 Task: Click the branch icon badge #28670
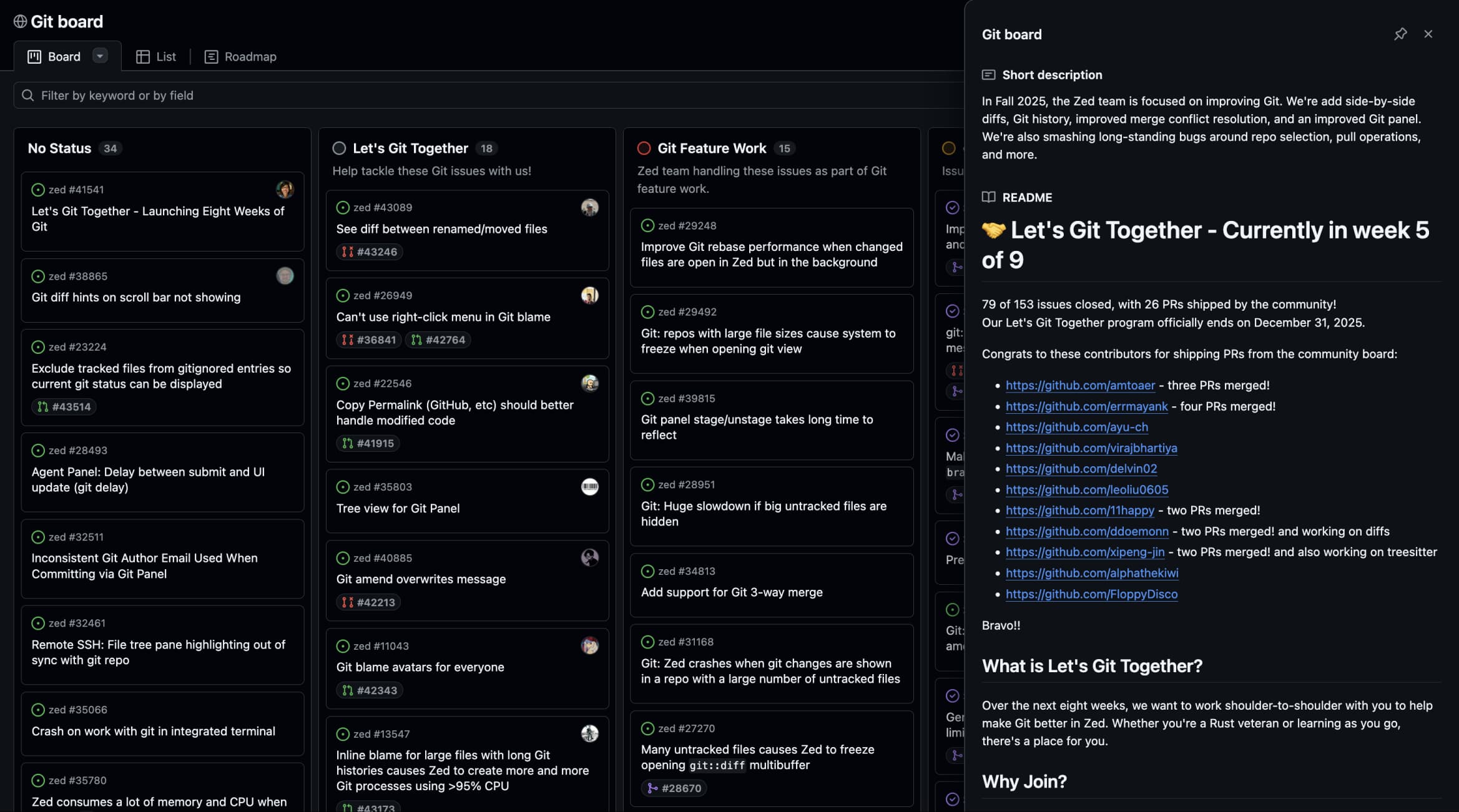[674, 788]
